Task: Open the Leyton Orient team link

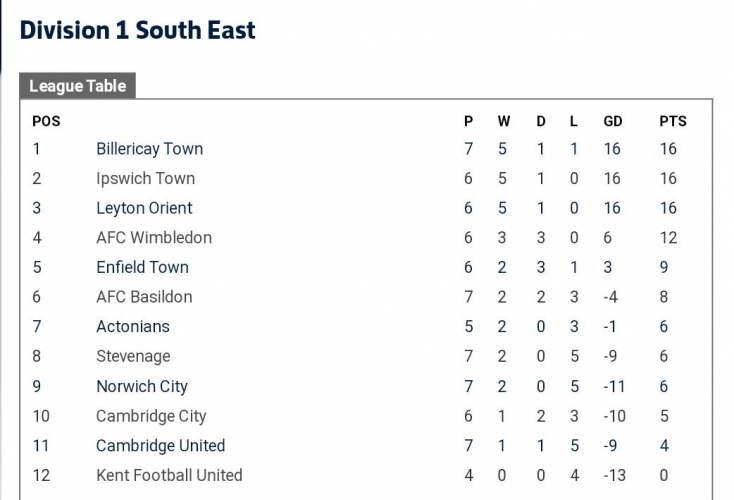Action: [x=144, y=208]
